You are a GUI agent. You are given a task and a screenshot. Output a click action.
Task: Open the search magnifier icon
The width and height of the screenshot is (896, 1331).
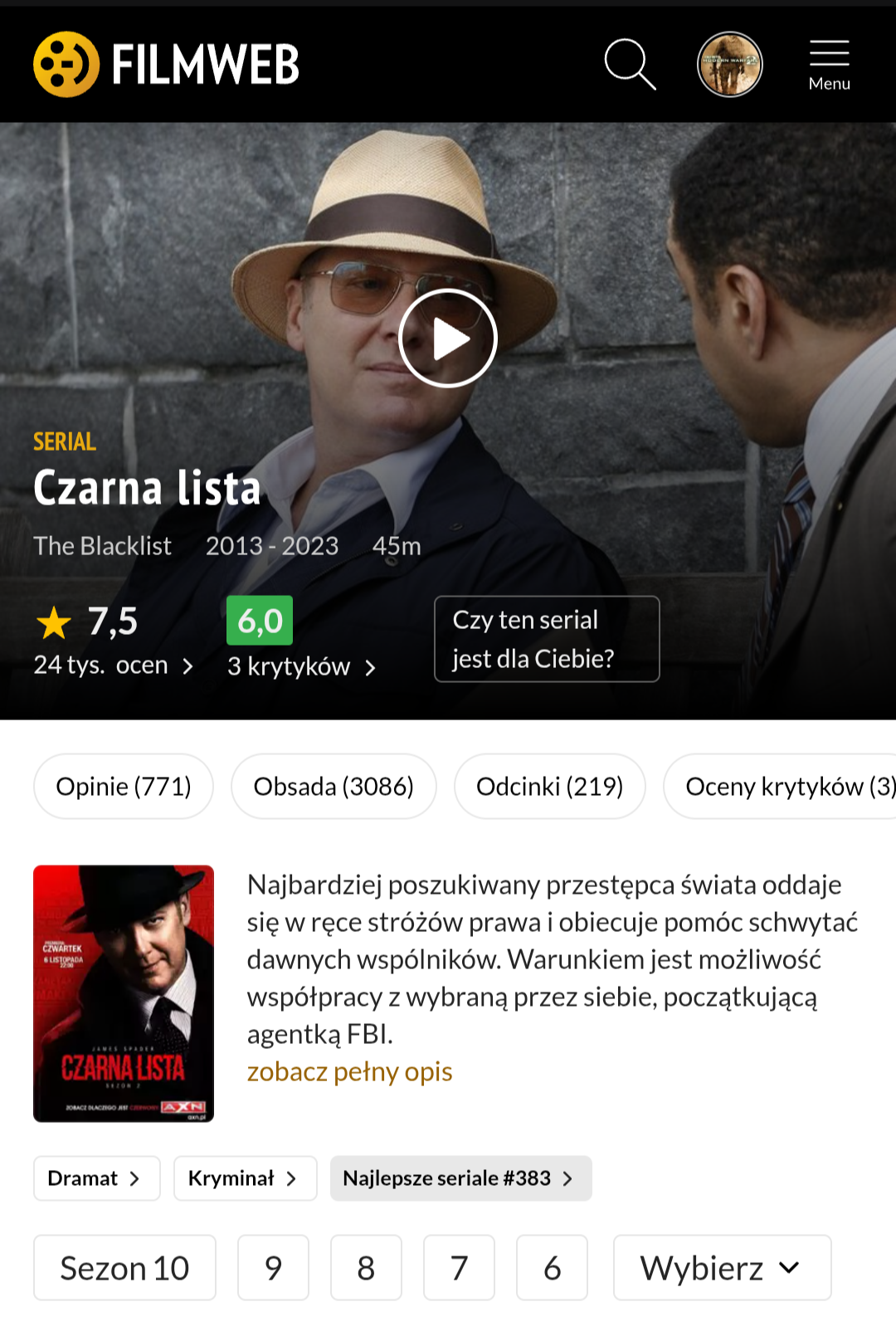click(x=631, y=64)
